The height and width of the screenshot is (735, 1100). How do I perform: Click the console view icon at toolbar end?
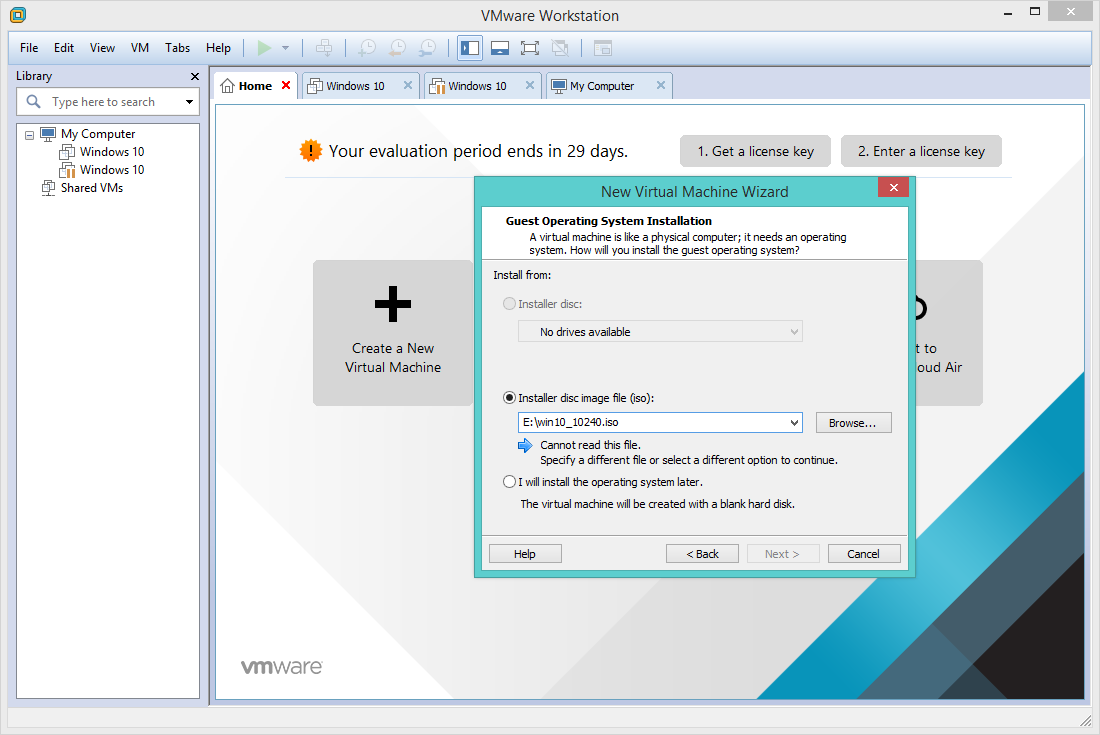[603, 48]
